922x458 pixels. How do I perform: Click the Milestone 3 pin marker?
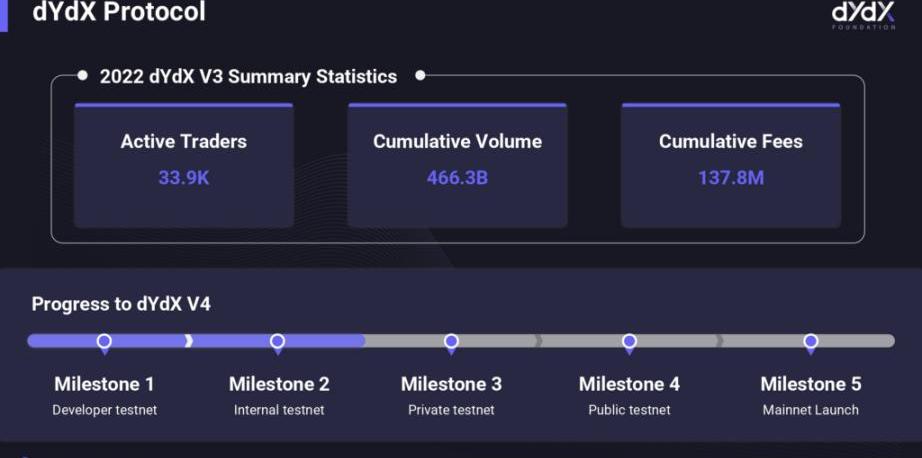(451, 342)
